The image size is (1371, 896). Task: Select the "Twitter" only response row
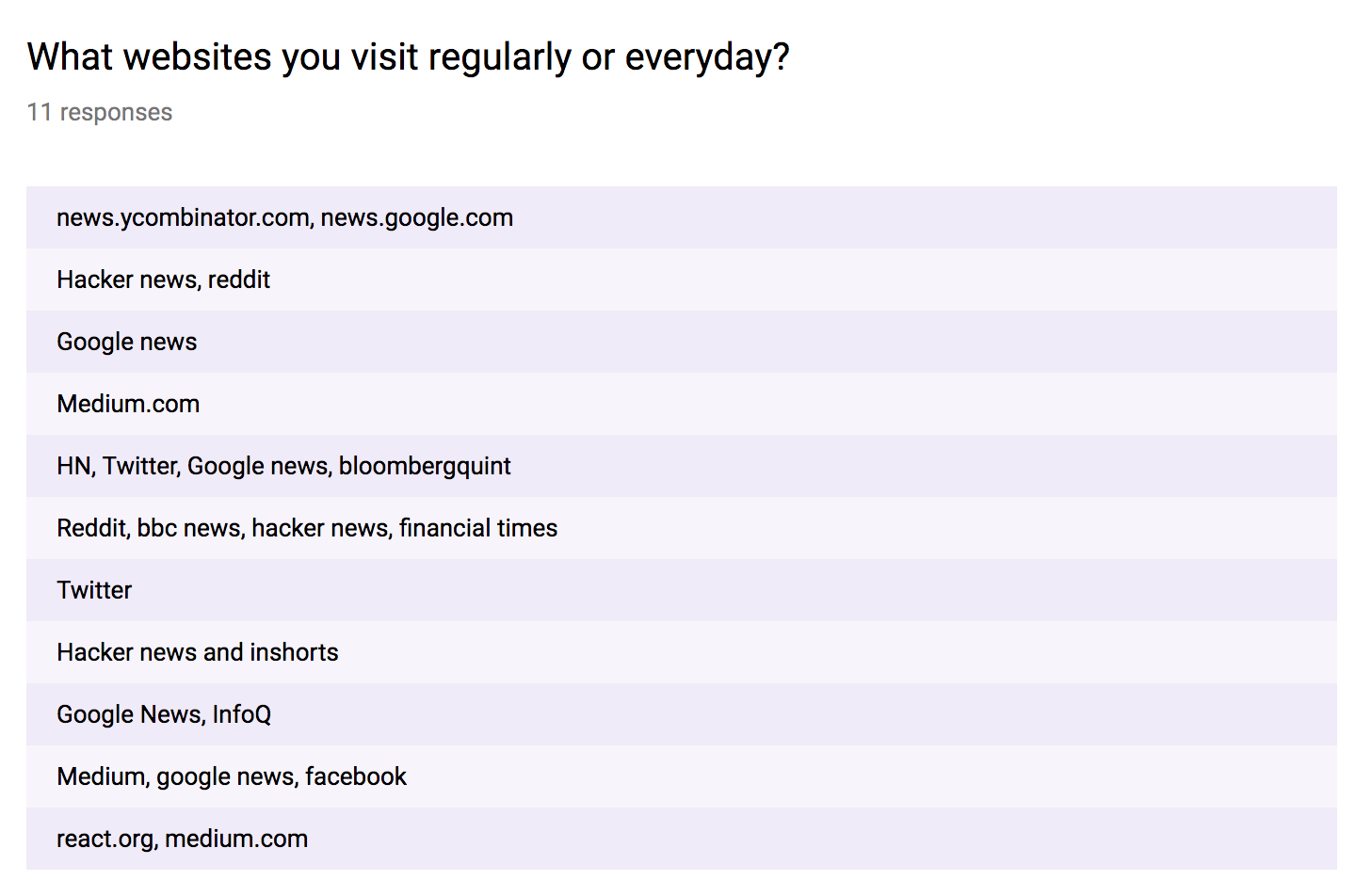tap(94, 590)
